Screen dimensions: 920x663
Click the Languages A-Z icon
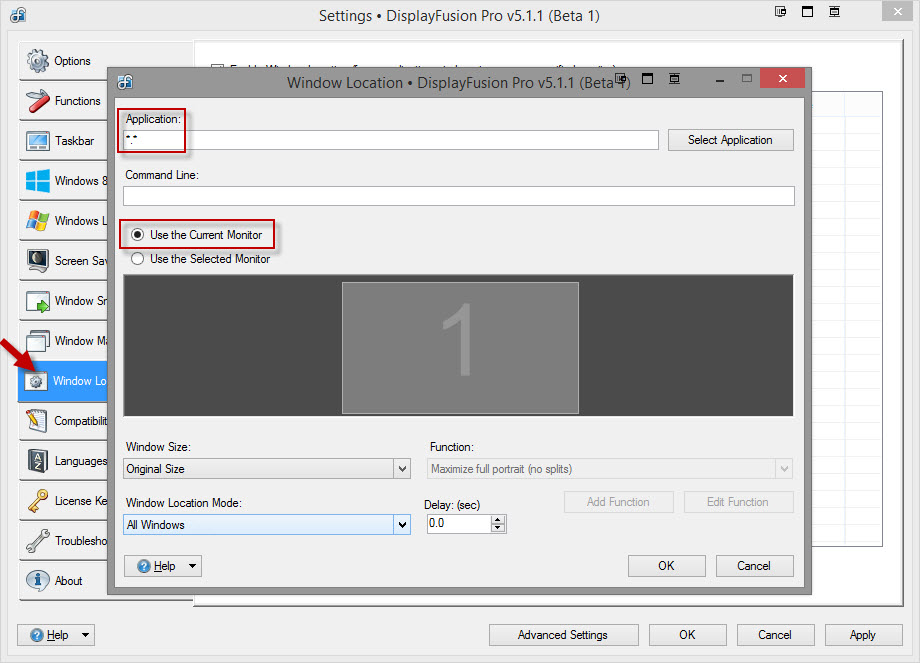coord(38,461)
